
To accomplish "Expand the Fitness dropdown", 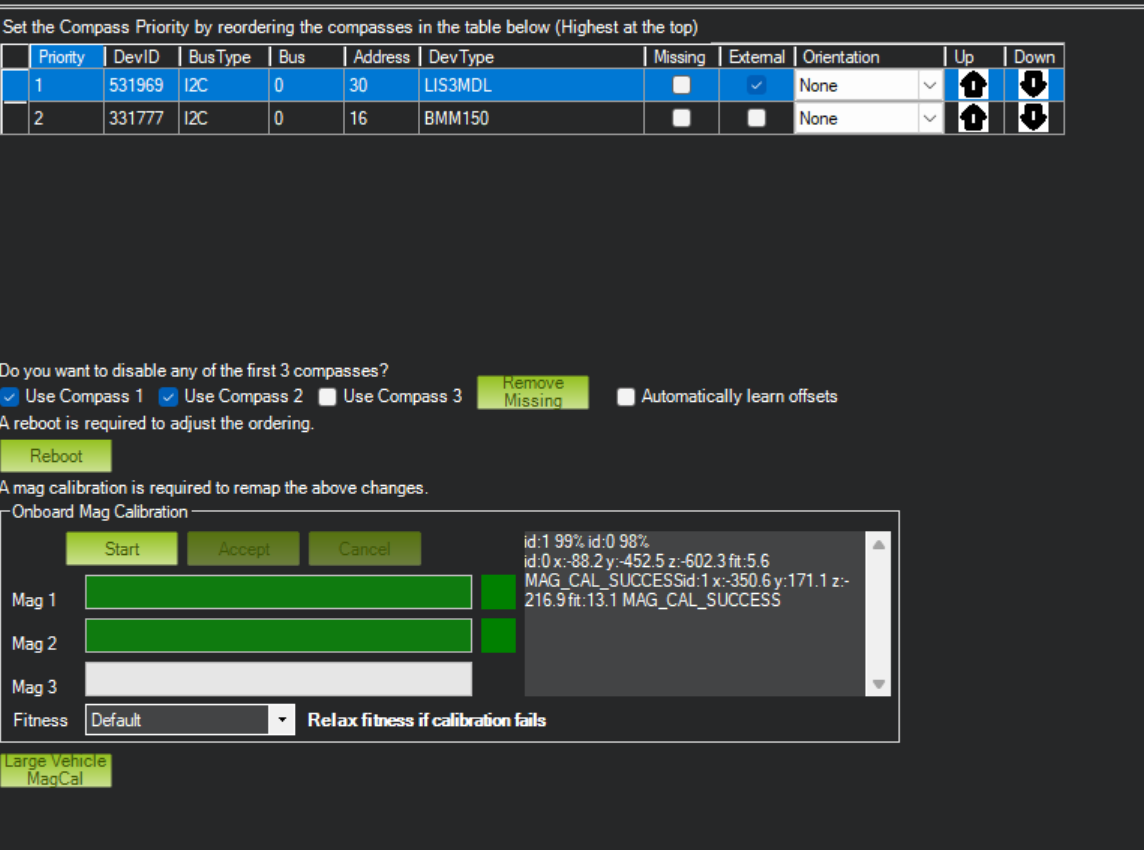I will click(283, 720).
